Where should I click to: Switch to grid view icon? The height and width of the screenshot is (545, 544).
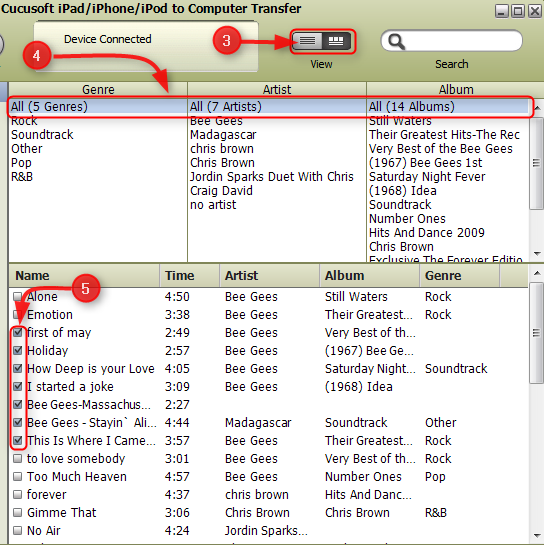click(336, 41)
